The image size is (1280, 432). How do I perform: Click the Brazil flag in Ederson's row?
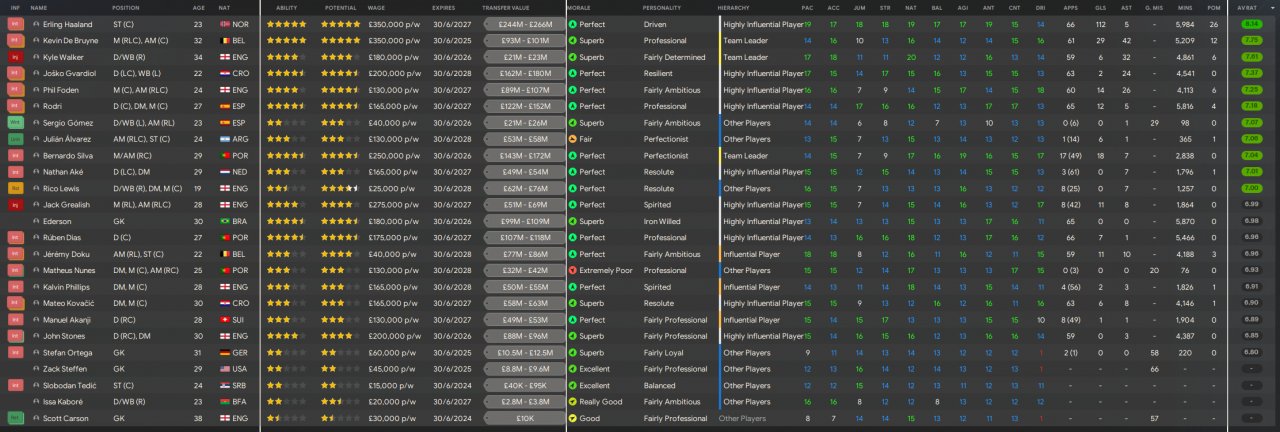(225, 221)
